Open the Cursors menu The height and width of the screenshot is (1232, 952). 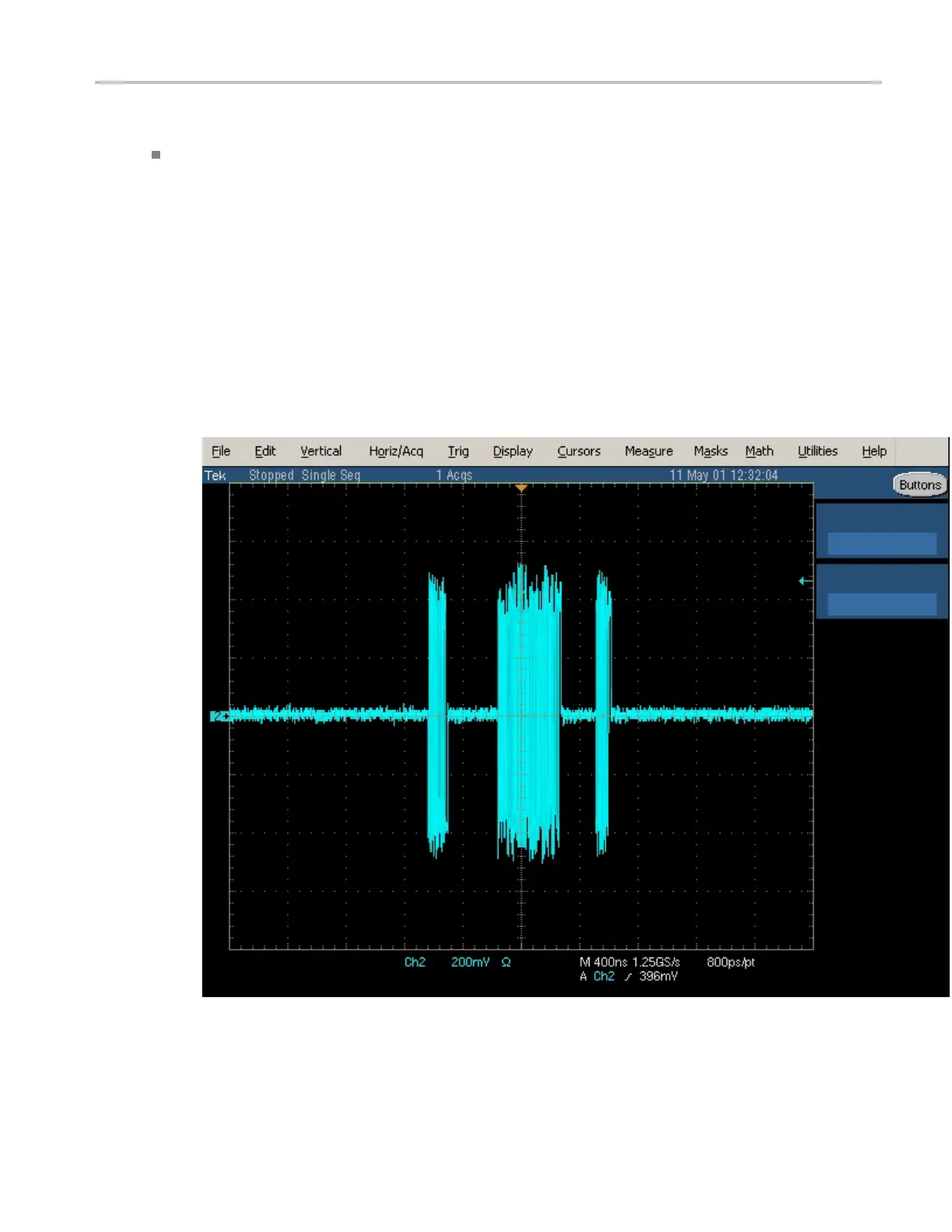coord(579,451)
